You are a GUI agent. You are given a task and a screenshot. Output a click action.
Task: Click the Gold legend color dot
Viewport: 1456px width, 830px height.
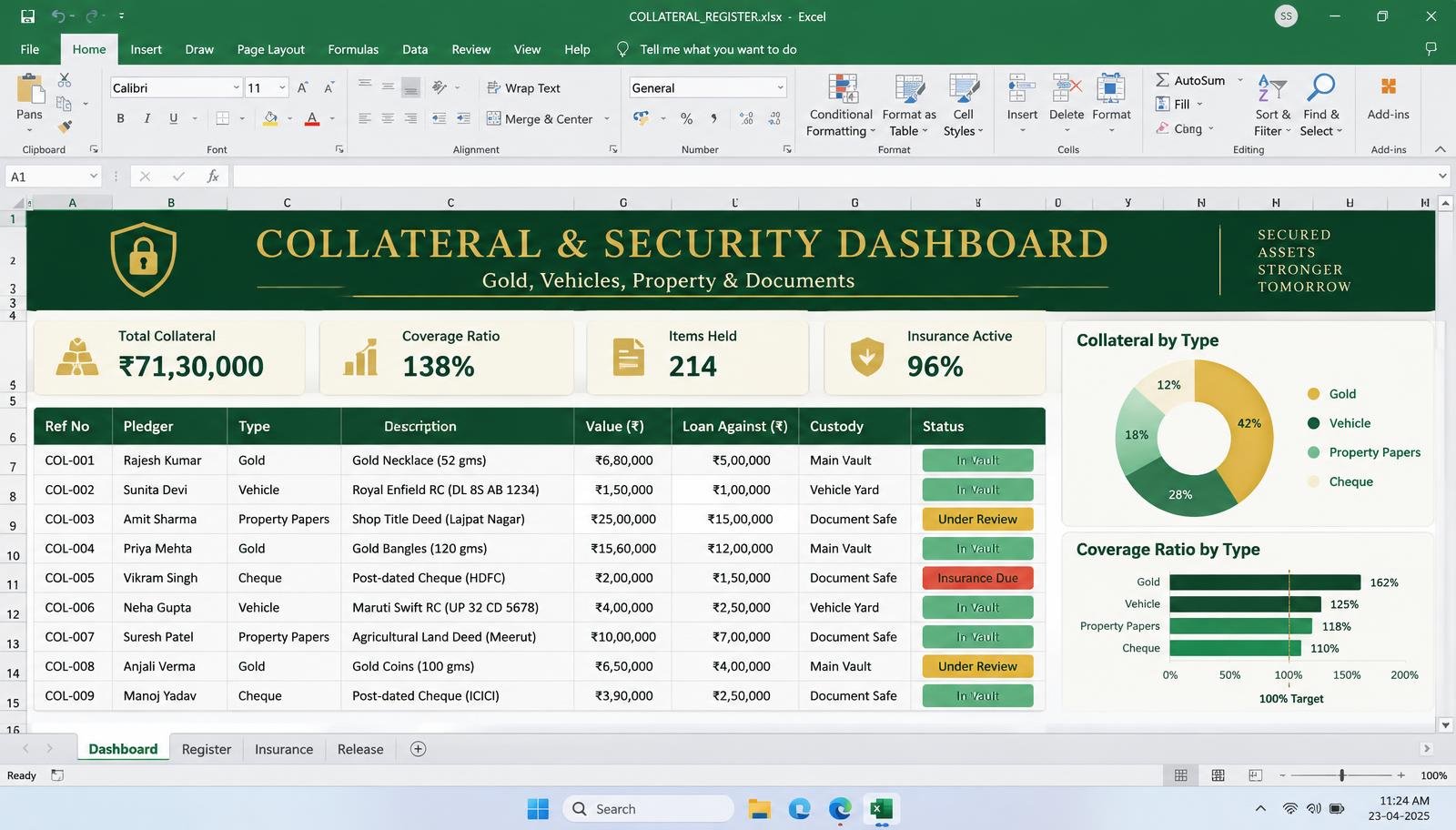(x=1313, y=394)
